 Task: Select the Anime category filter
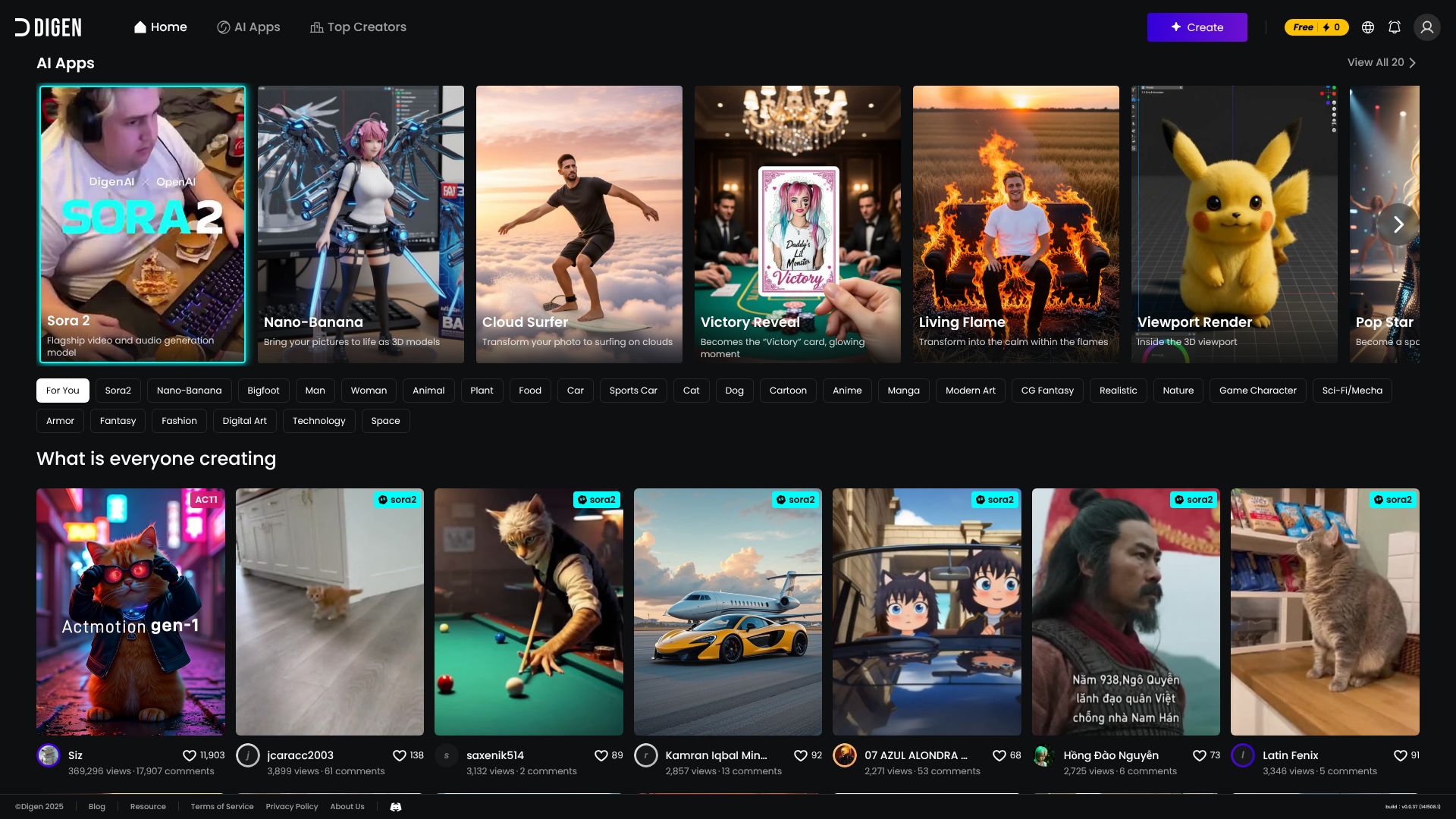(x=847, y=391)
